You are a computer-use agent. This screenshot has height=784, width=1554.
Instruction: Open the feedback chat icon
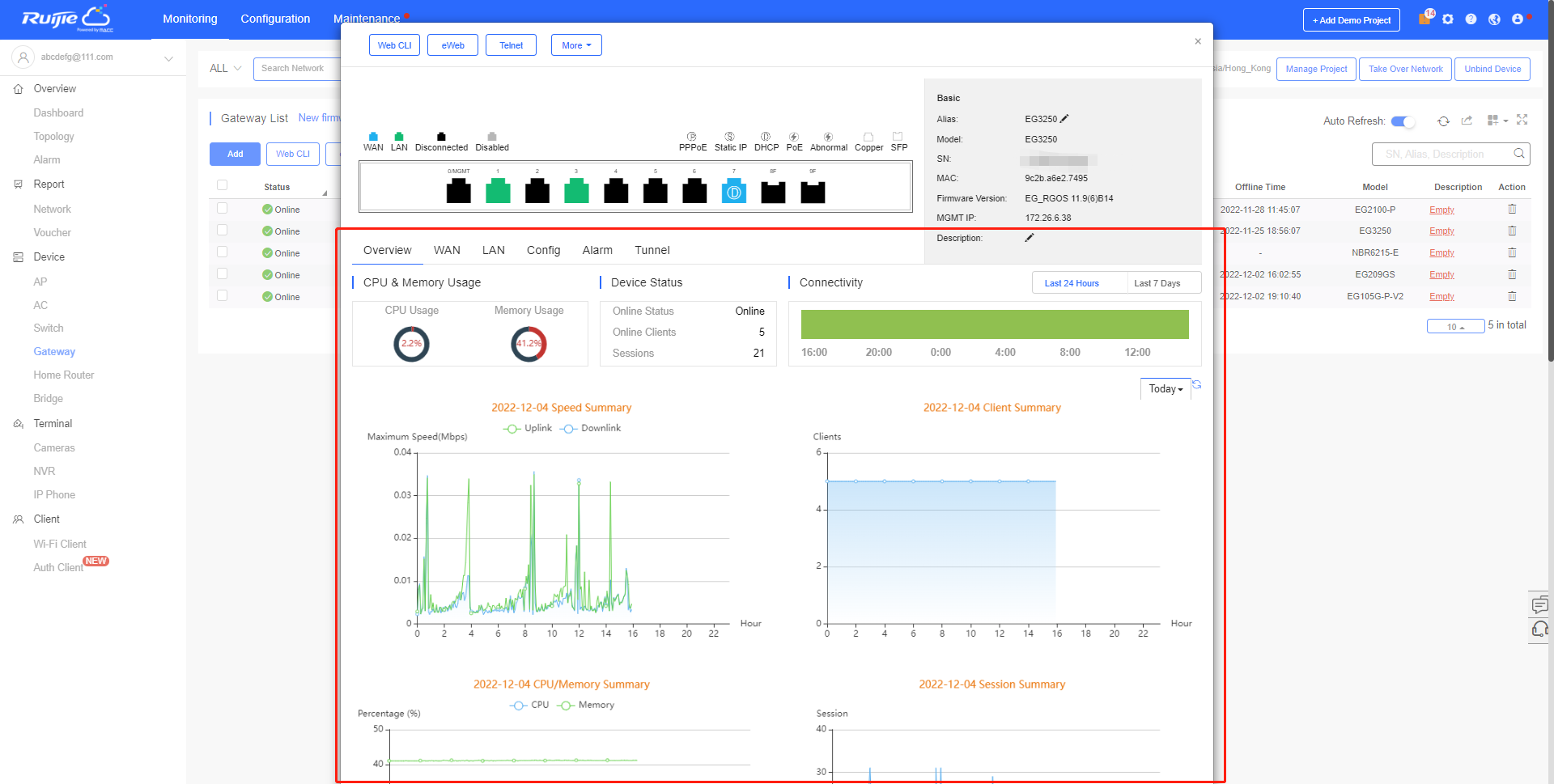click(1540, 604)
